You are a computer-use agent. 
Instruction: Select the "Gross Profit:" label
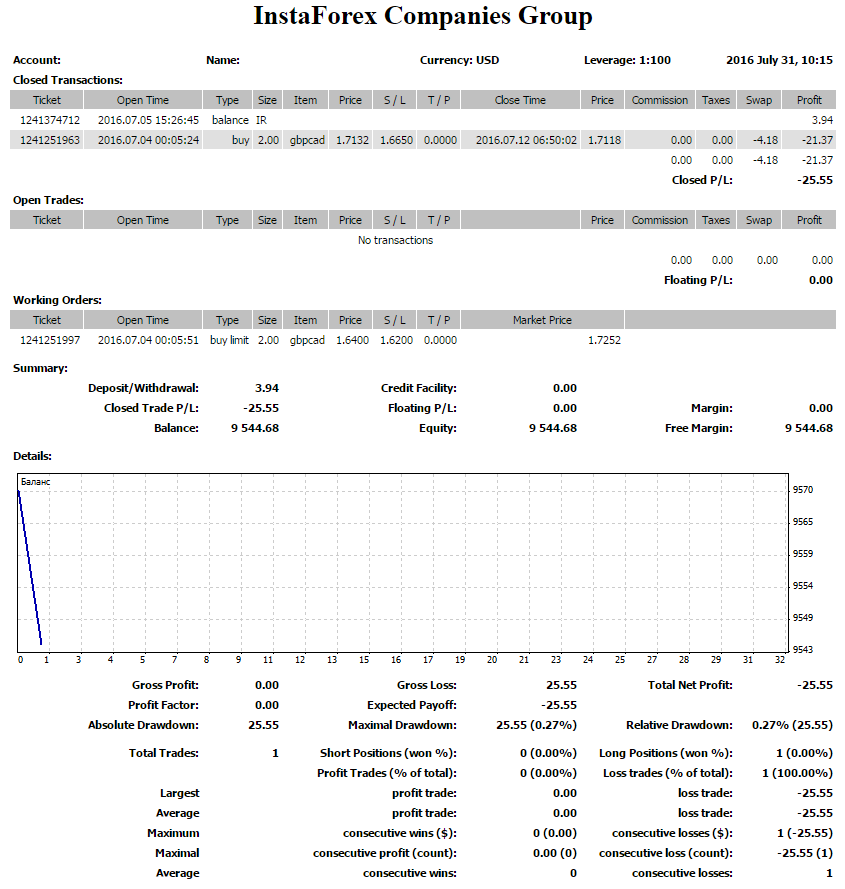pyautogui.click(x=166, y=685)
